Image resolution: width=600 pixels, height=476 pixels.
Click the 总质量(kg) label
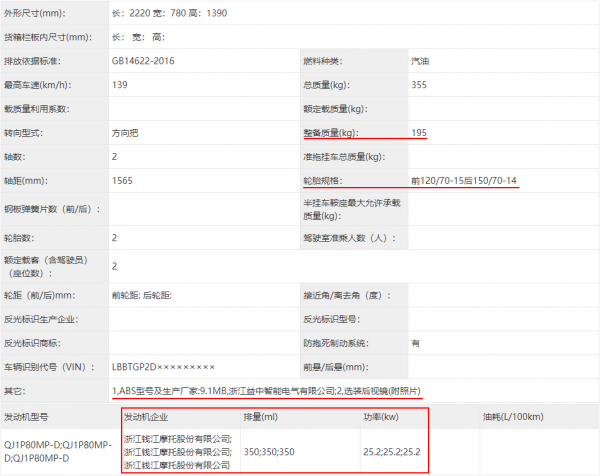click(x=326, y=85)
